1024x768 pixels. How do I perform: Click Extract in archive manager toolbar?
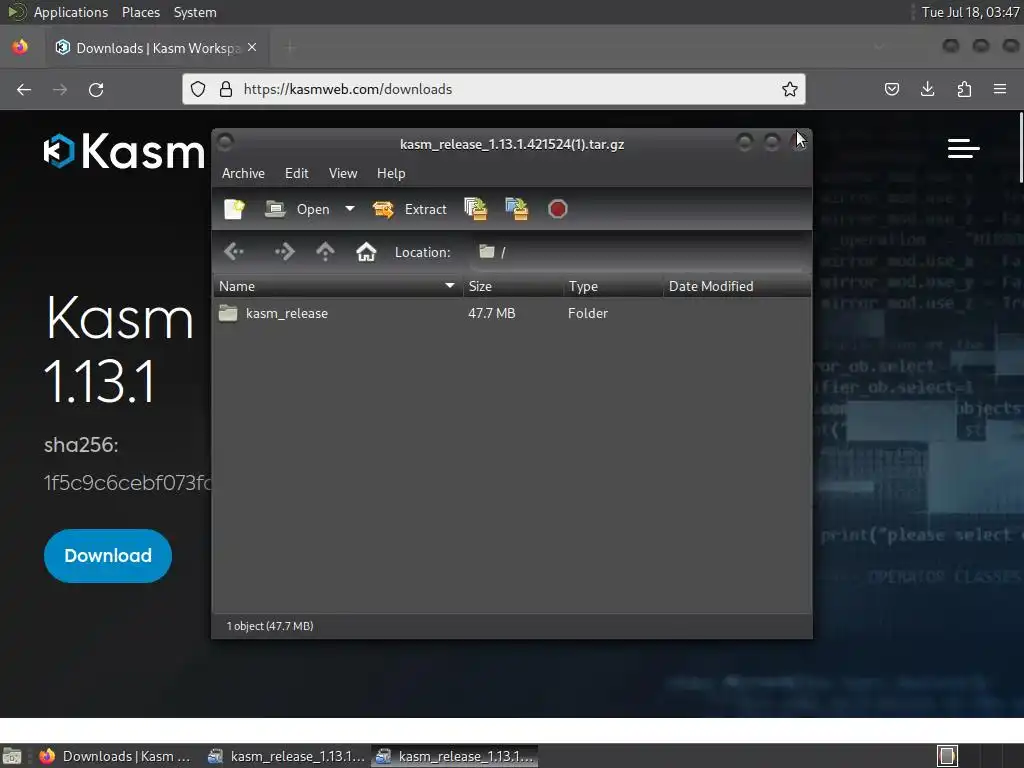[409, 209]
